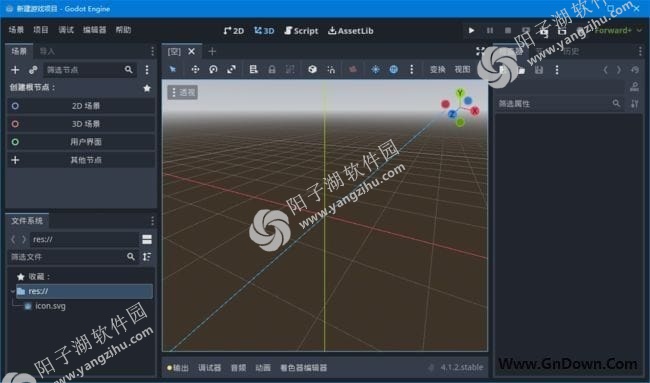Toggle the preview environment globe icon
Image resolution: width=650 pixels, height=383 pixels.
pos(393,69)
